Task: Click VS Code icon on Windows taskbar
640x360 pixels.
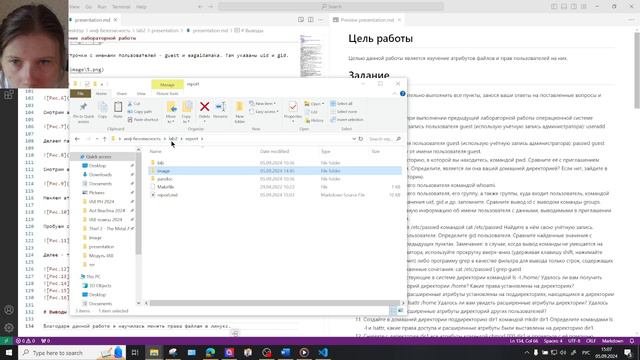Action: 323,352
